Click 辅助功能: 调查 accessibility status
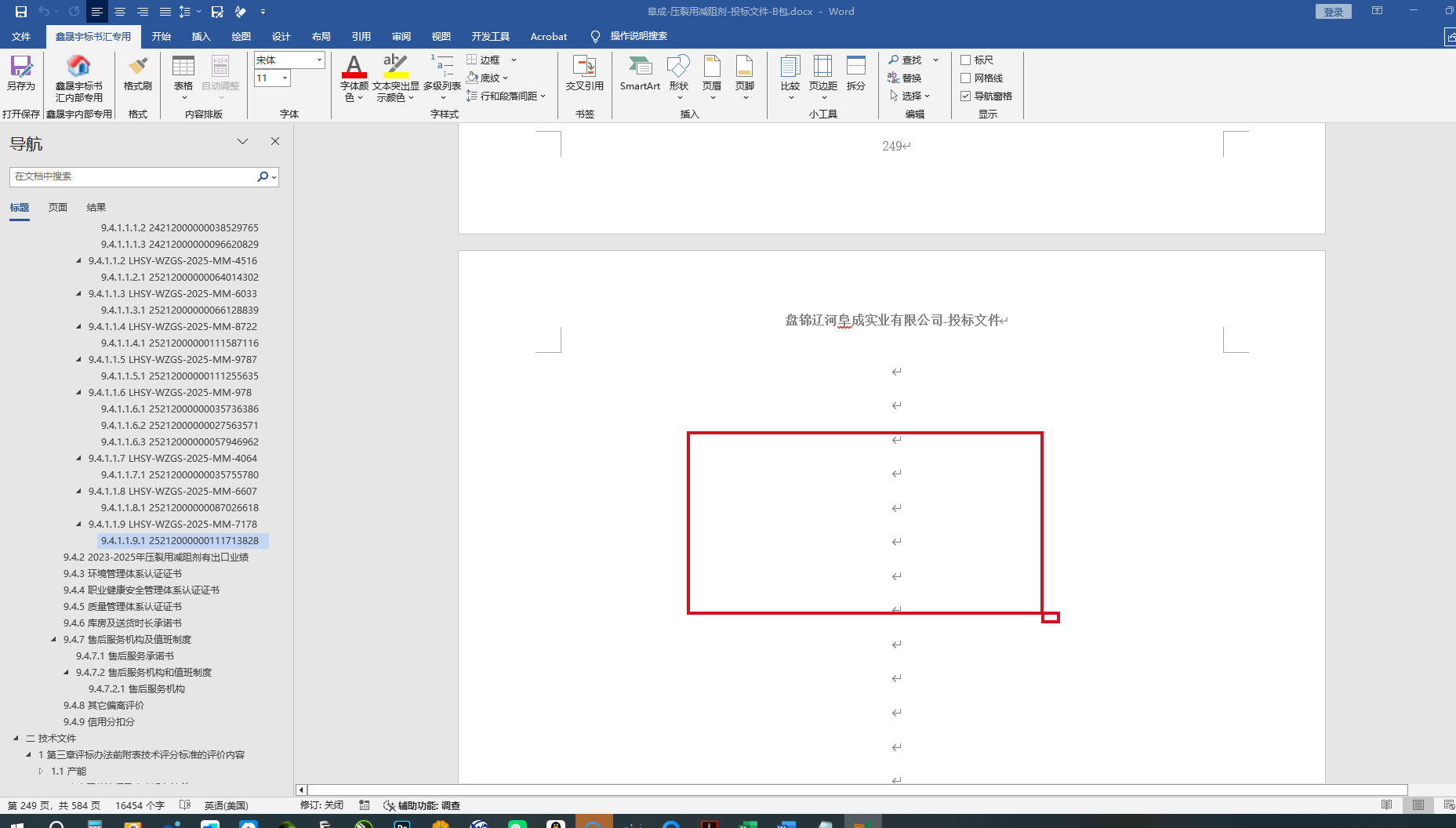This screenshot has width=1456, height=828. point(422,805)
